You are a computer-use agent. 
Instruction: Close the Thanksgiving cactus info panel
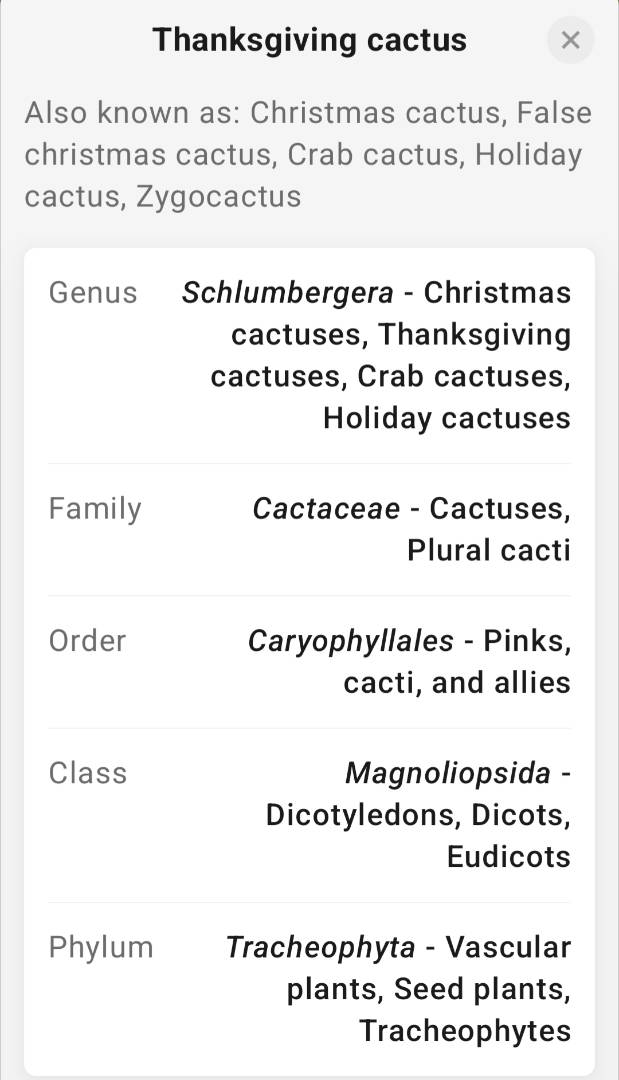(x=570, y=40)
